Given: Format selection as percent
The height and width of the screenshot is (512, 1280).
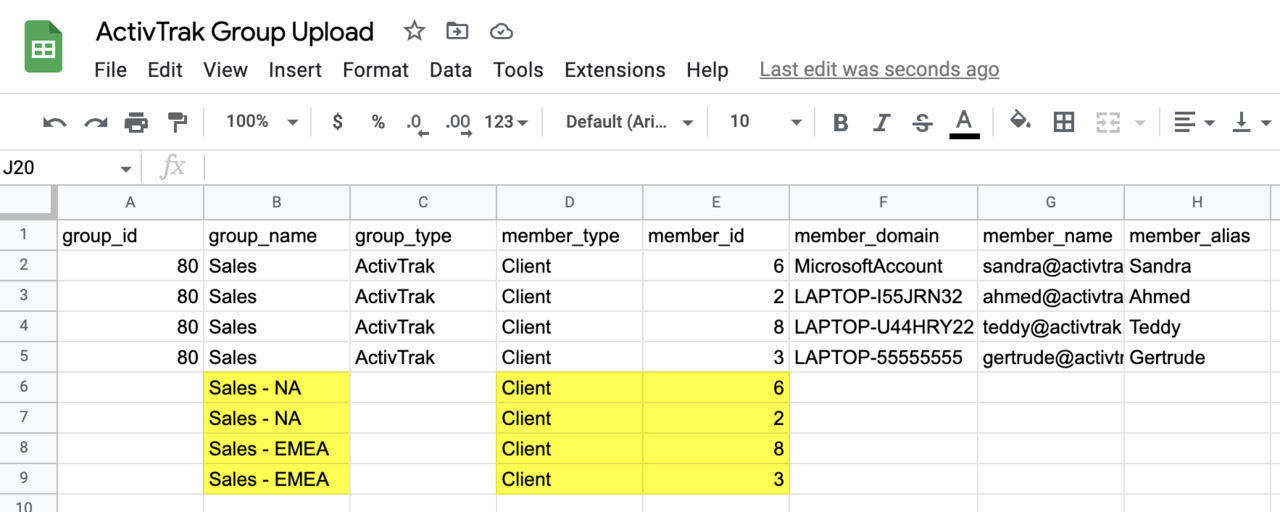Looking at the screenshot, I should tap(378, 122).
